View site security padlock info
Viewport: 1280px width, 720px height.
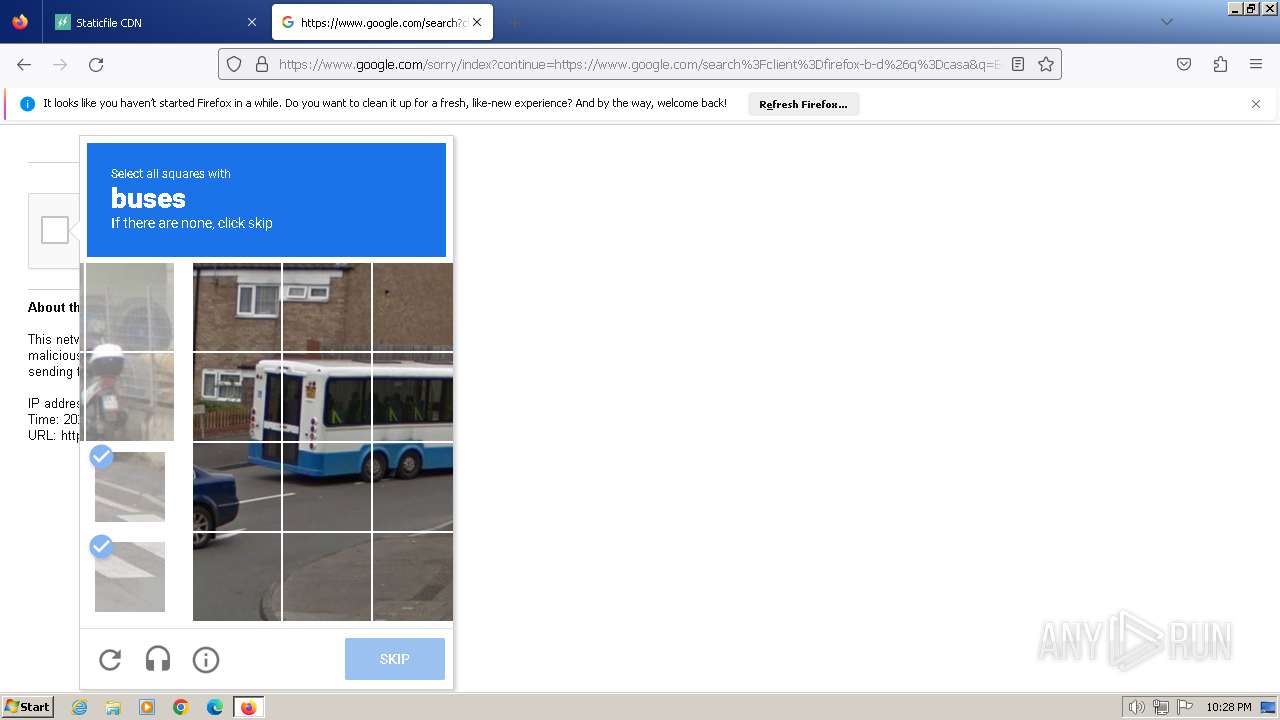click(x=262, y=64)
